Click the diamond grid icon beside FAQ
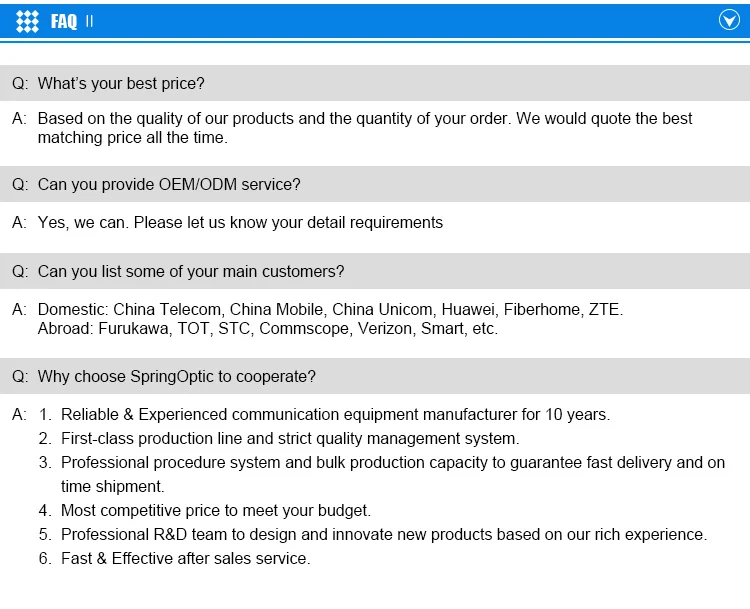 27,21
